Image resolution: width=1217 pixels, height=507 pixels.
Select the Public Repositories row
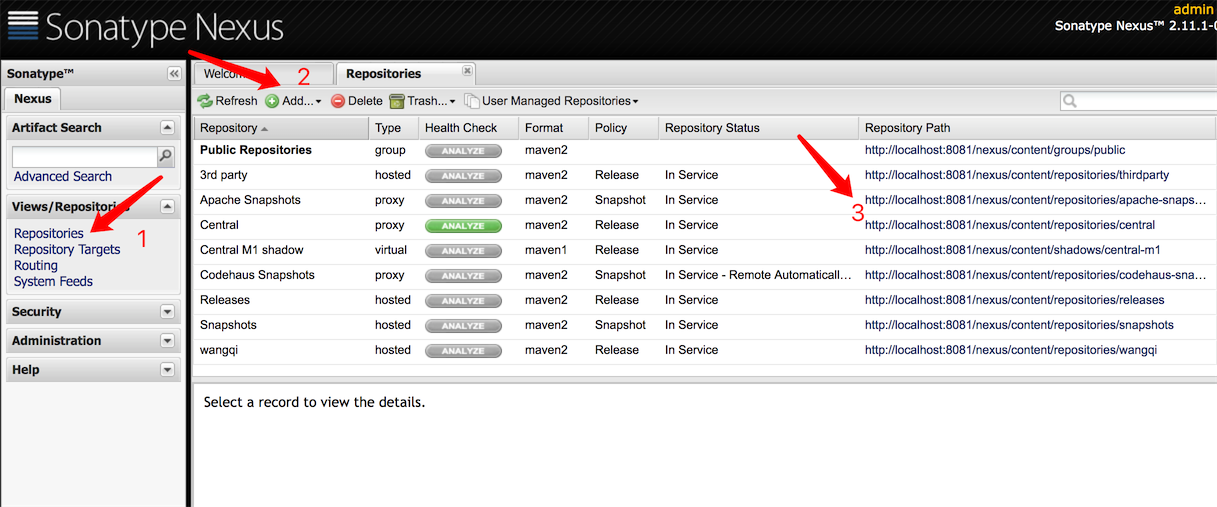[x=705, y=150]
